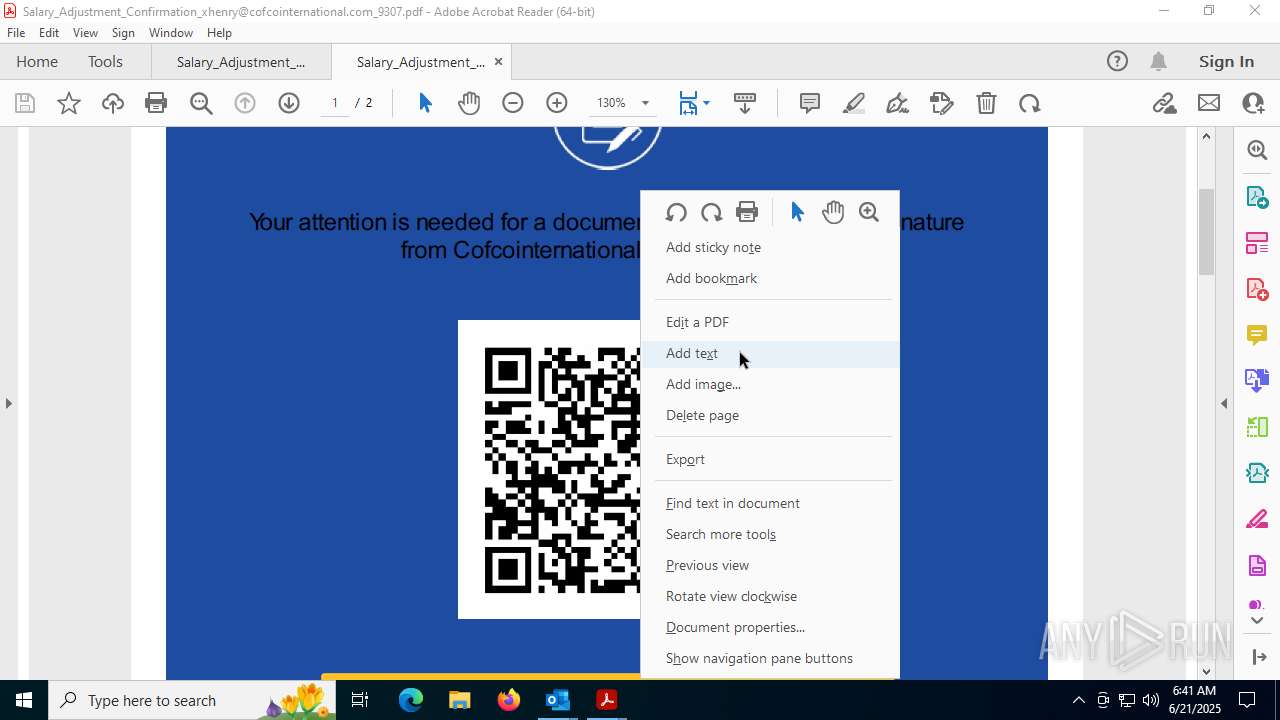
Task: Activate the Hand pan tool in the main toolbar
Action: coord(469,103)
